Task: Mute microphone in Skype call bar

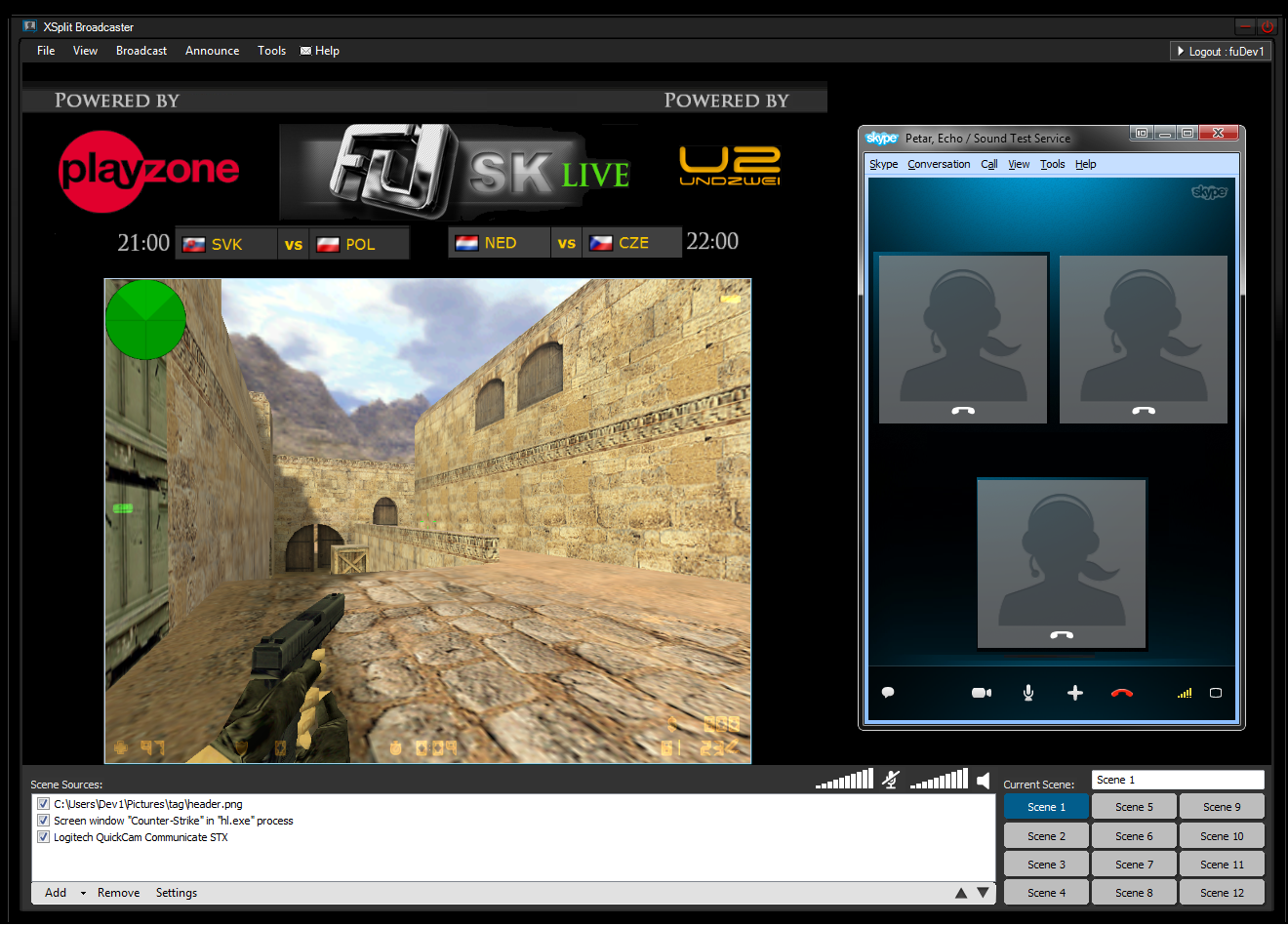Action: [x=1028, y=693]
